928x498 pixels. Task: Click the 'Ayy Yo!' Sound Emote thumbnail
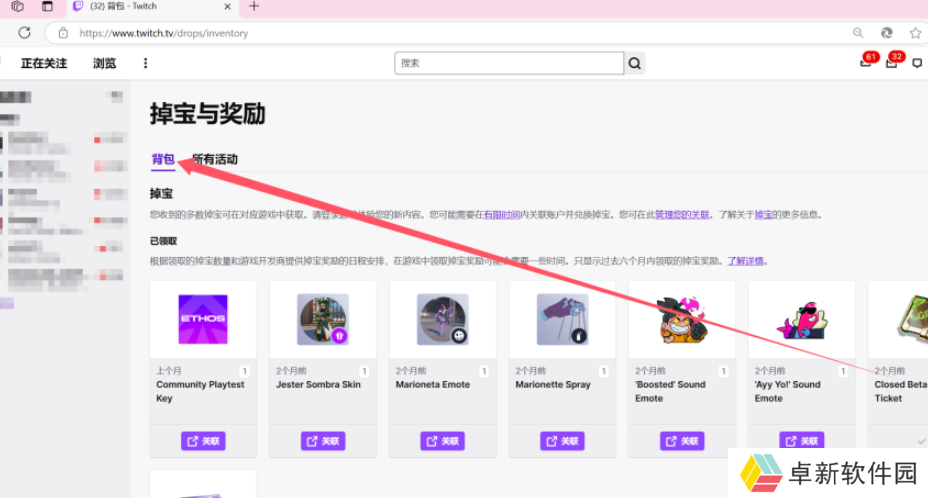tap(801, 320)
